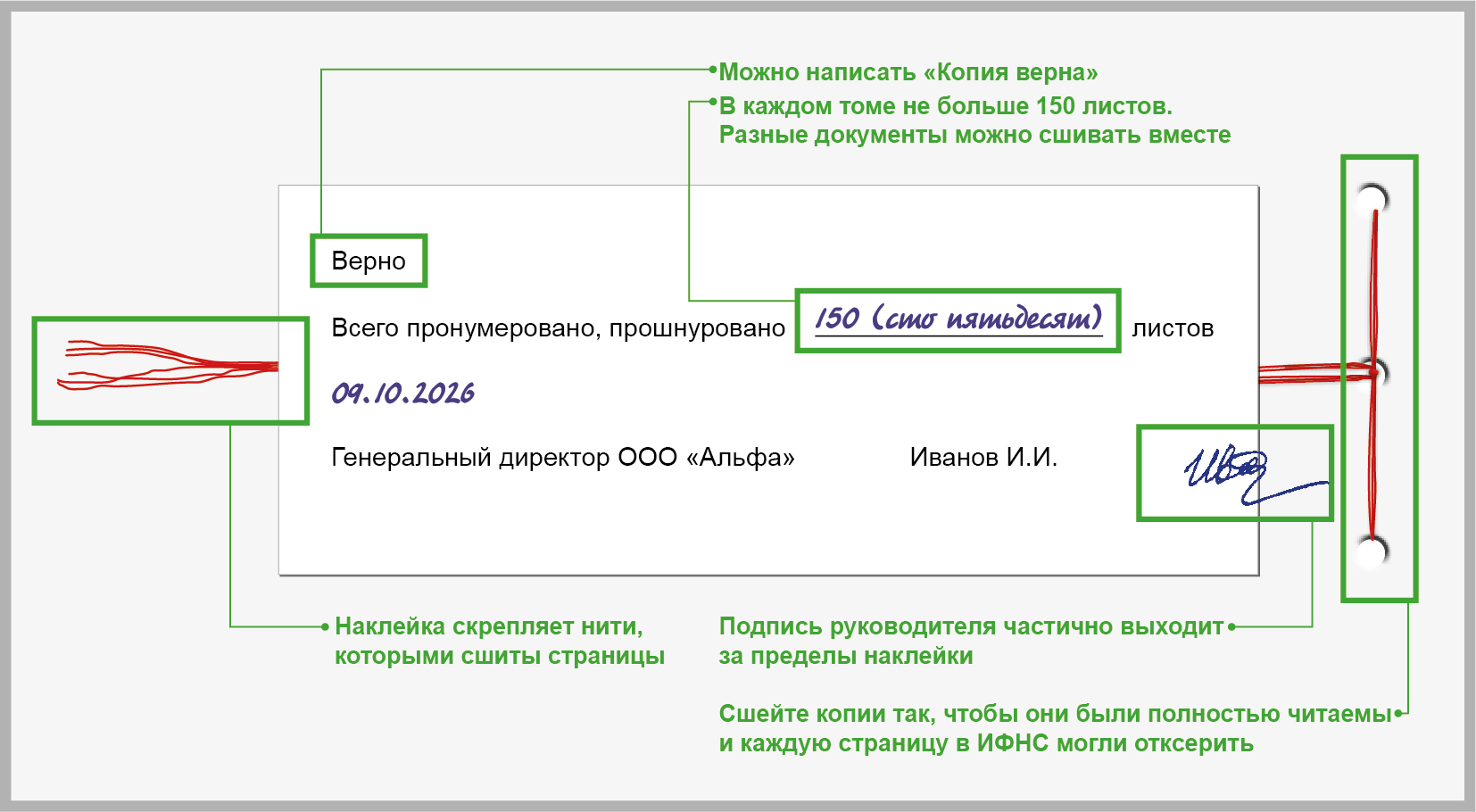
Task: Click «и каждую страницу в ИФНС» line
Action: tap(986, 743)
